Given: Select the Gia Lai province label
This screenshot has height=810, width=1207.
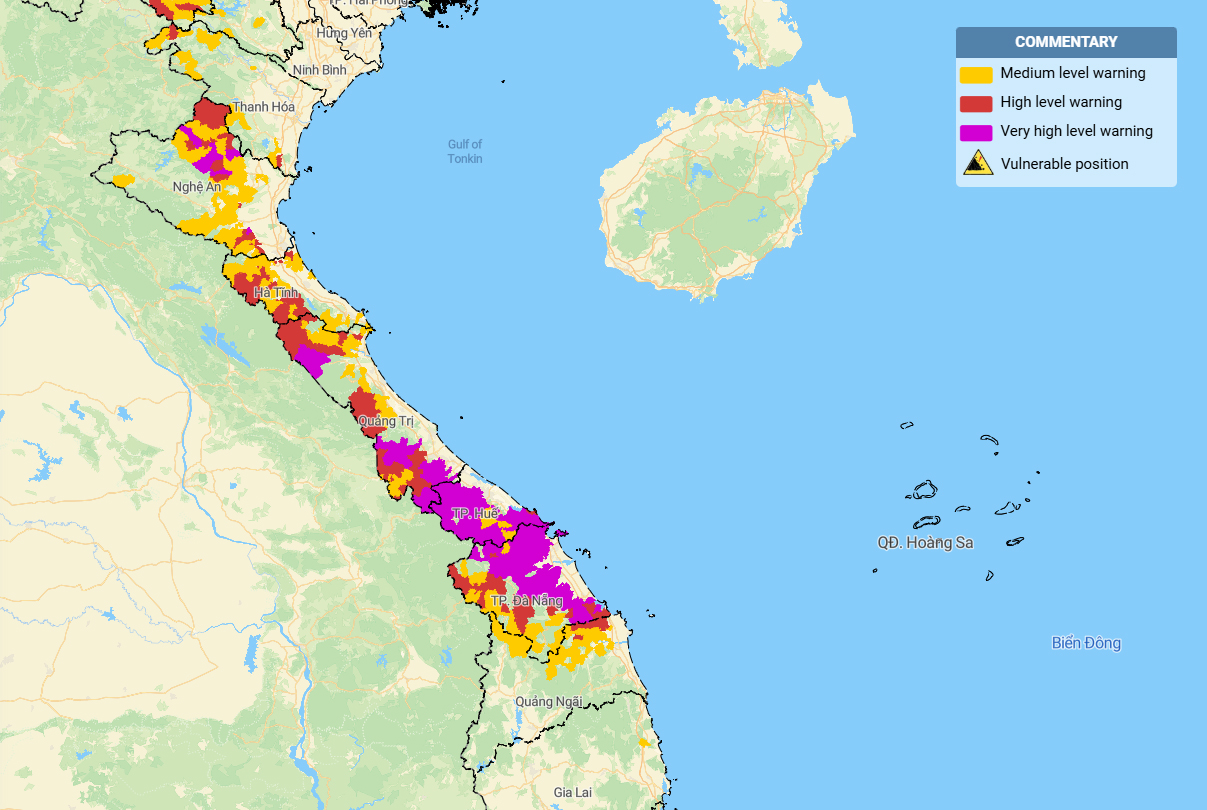Looking at the screenshot, I should (x=572, y=792).
